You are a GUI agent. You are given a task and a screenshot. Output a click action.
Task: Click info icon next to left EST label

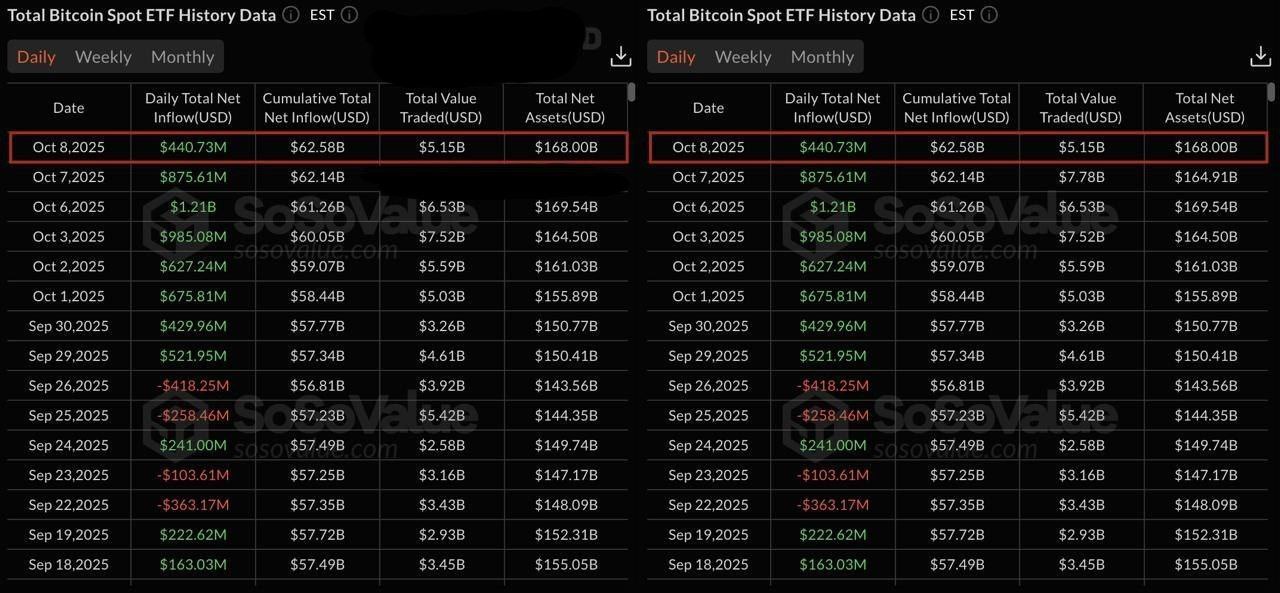click(x=349, y=15)
